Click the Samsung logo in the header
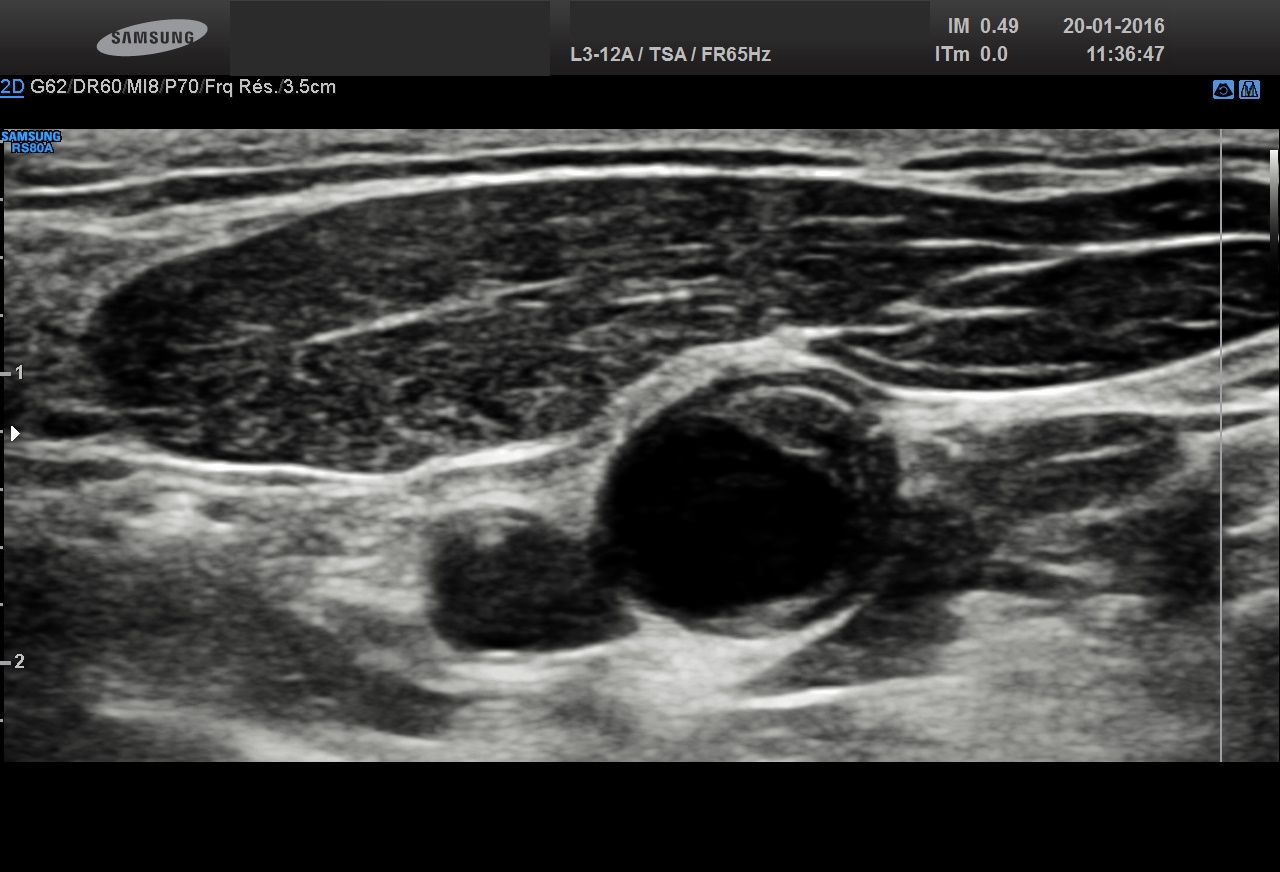 click(152, 38)
